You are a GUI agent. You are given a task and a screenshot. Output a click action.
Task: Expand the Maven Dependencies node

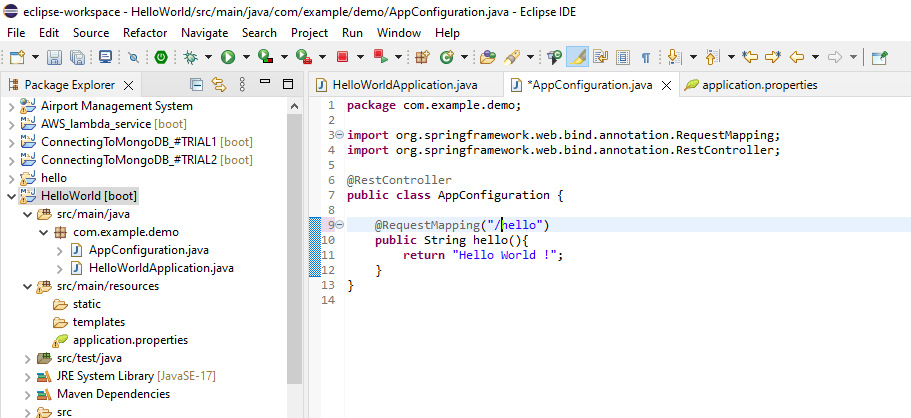point(27,394)
